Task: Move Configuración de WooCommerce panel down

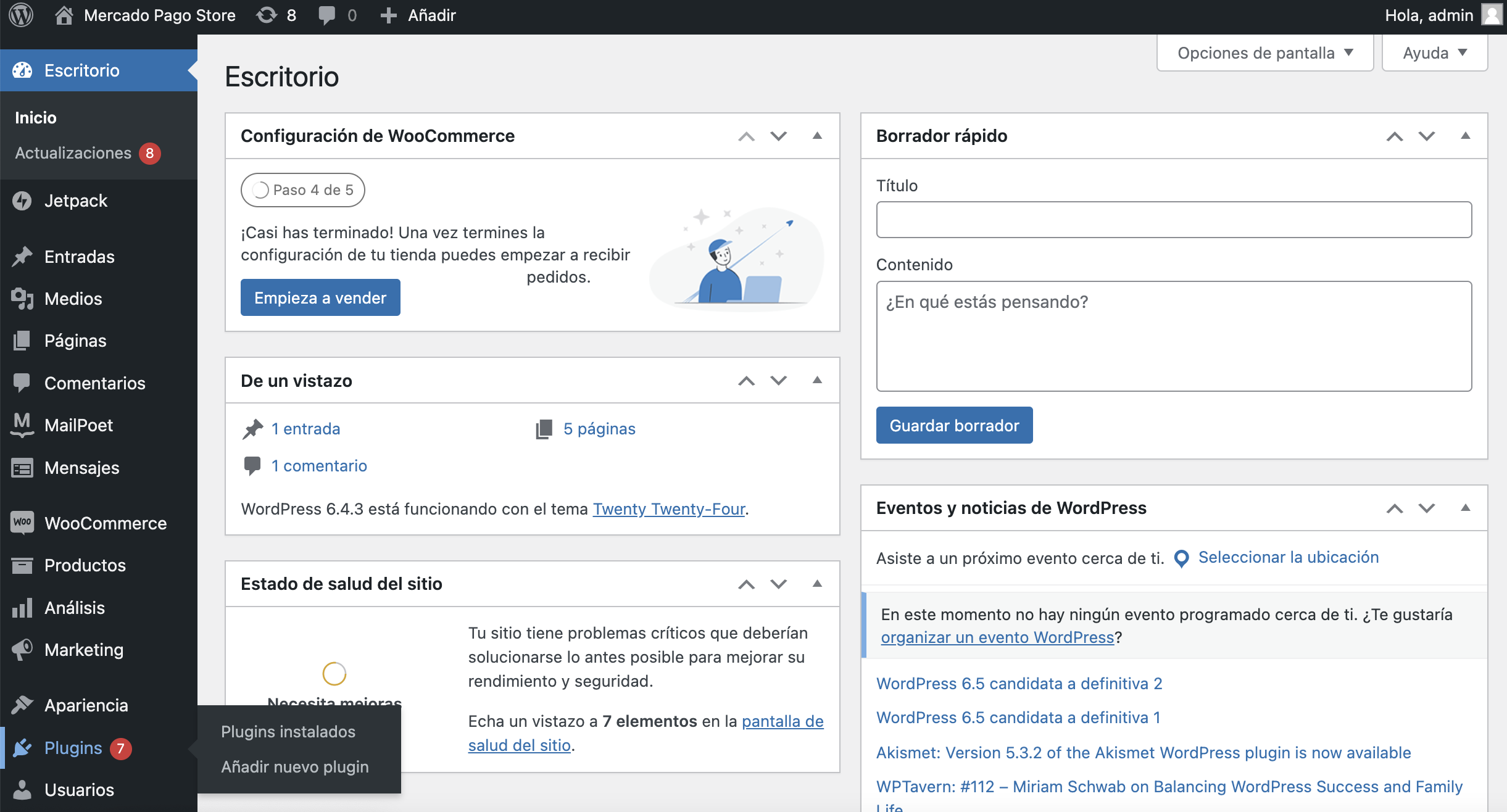Action: [x=779, y=136]
